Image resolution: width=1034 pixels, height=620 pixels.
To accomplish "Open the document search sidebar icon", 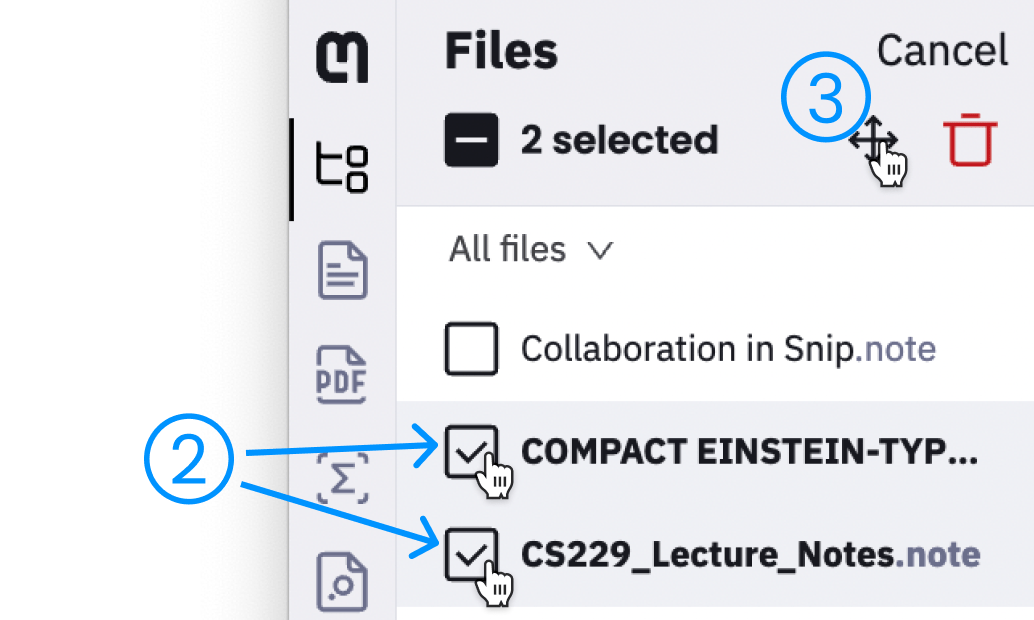I will (344, 582).
